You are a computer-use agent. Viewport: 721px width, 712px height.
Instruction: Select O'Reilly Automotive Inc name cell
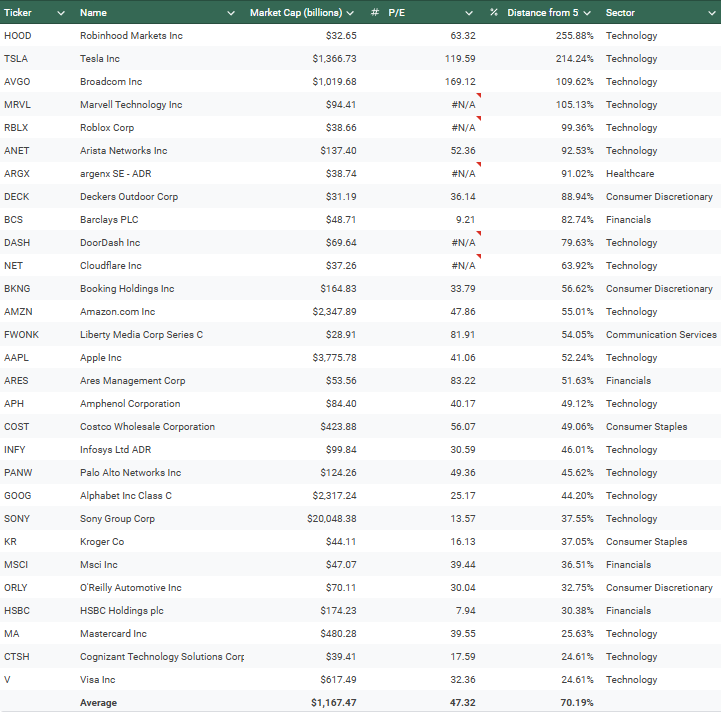131,587
